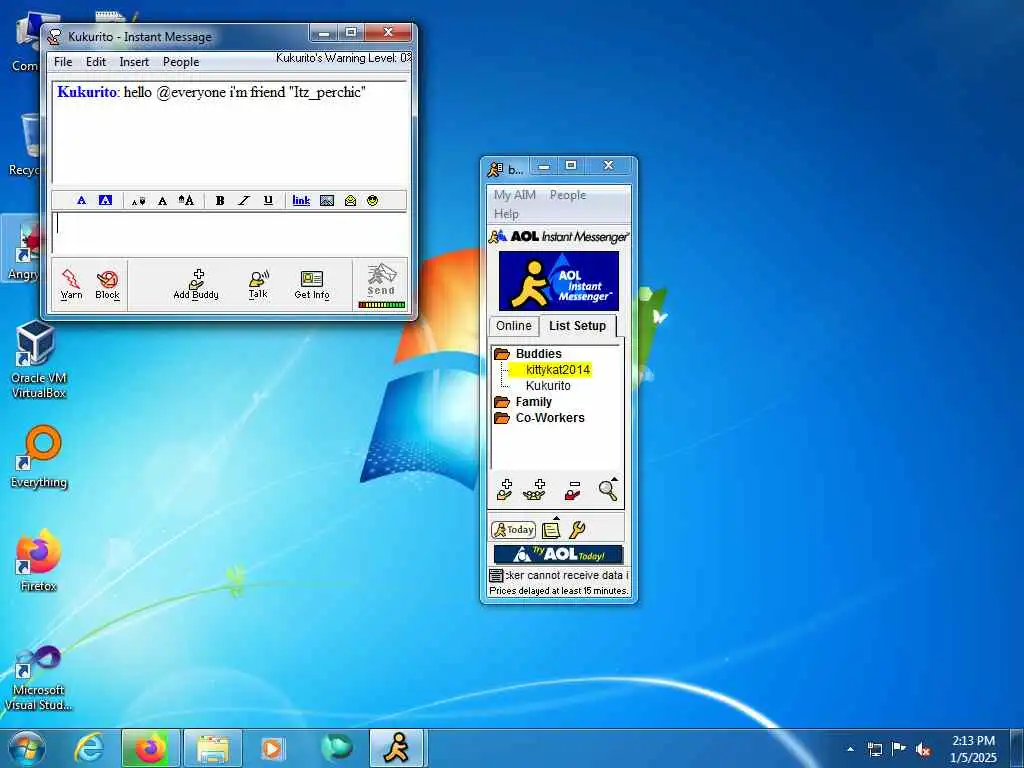The height and width of the screenshot is (768, 1024).
Task: Click the add group icon in List Setup
Action: tap(534, 490)
